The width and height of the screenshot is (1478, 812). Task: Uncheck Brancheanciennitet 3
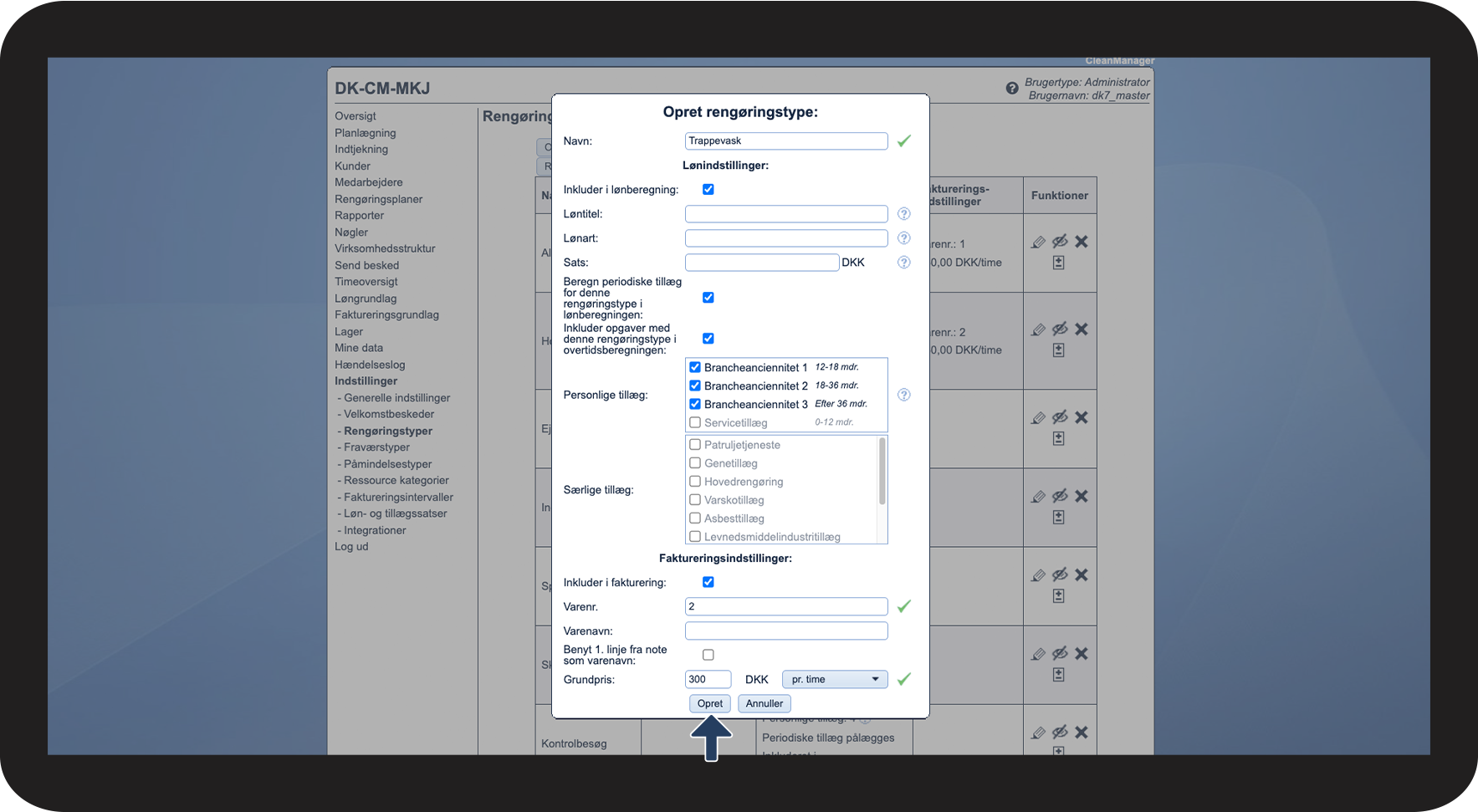[695, 404]
